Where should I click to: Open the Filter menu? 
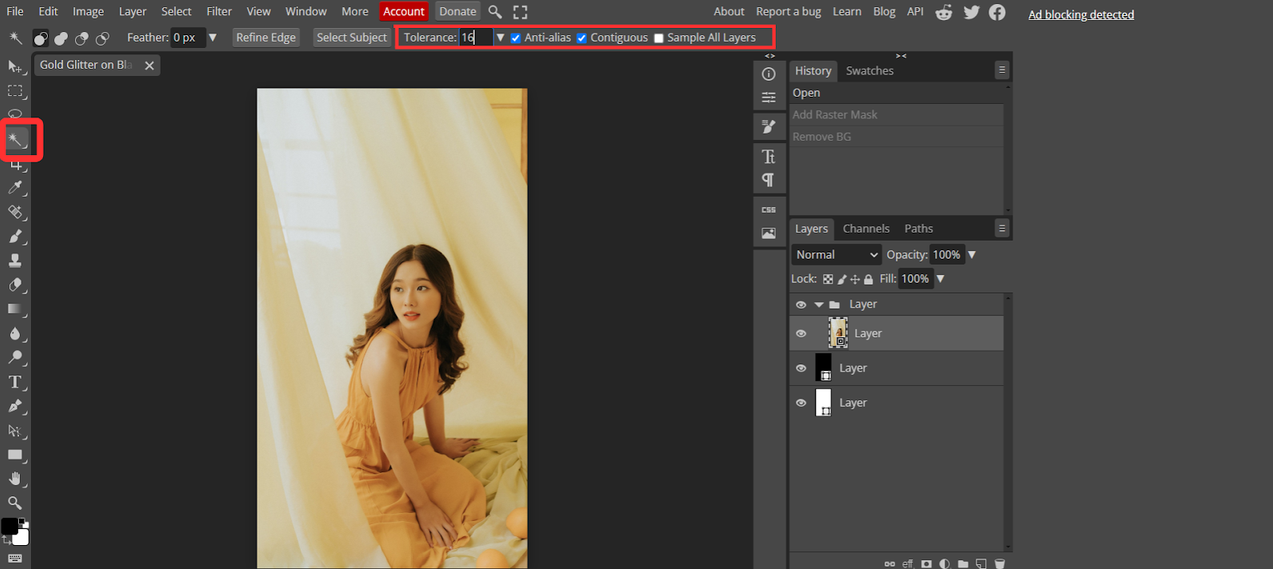(x=219, y=12)
